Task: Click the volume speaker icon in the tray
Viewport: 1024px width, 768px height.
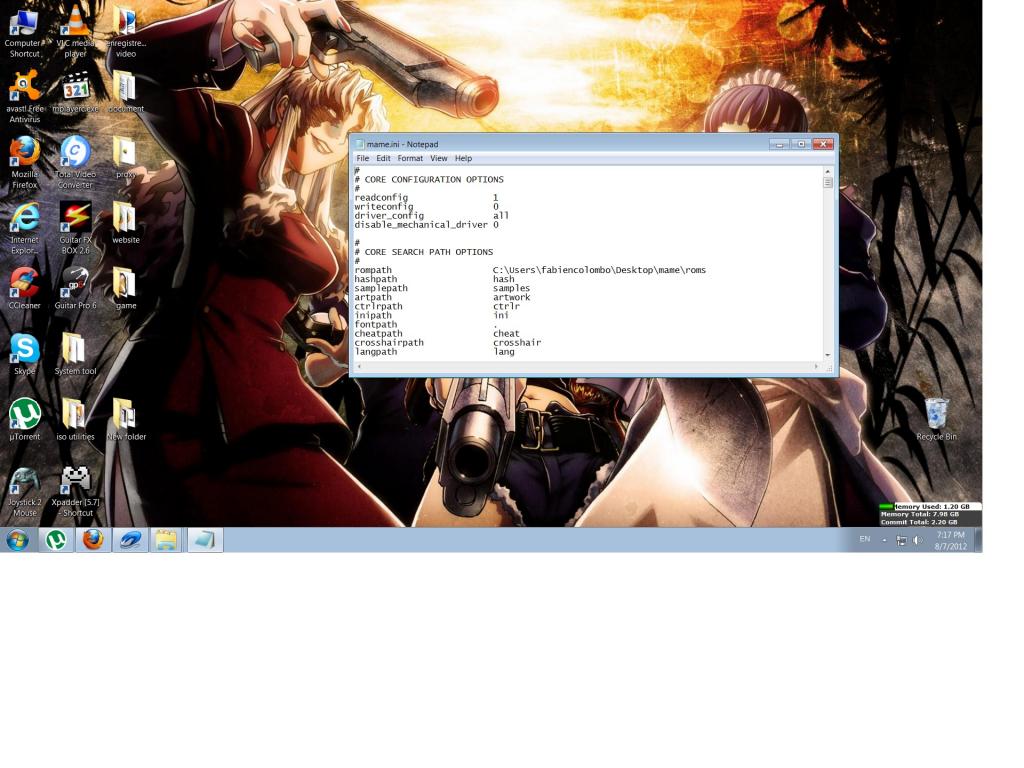Action: (x=918, y=540)
